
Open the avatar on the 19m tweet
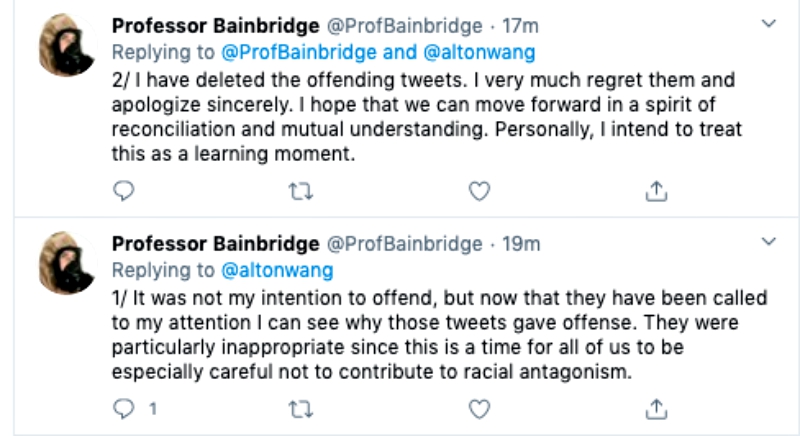coord(66,265)
